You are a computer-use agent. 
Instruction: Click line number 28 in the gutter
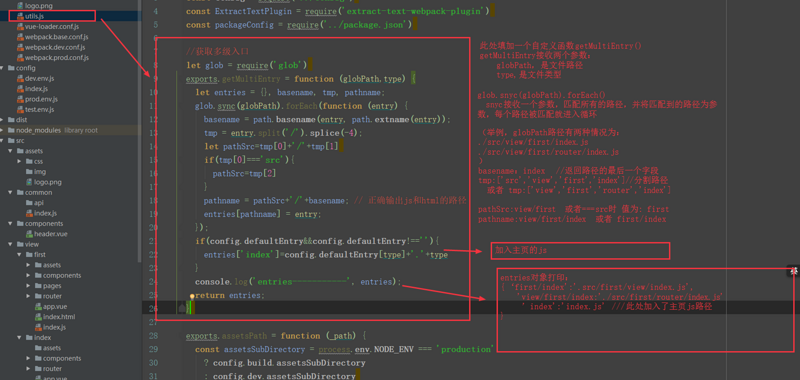pos(154,336)
